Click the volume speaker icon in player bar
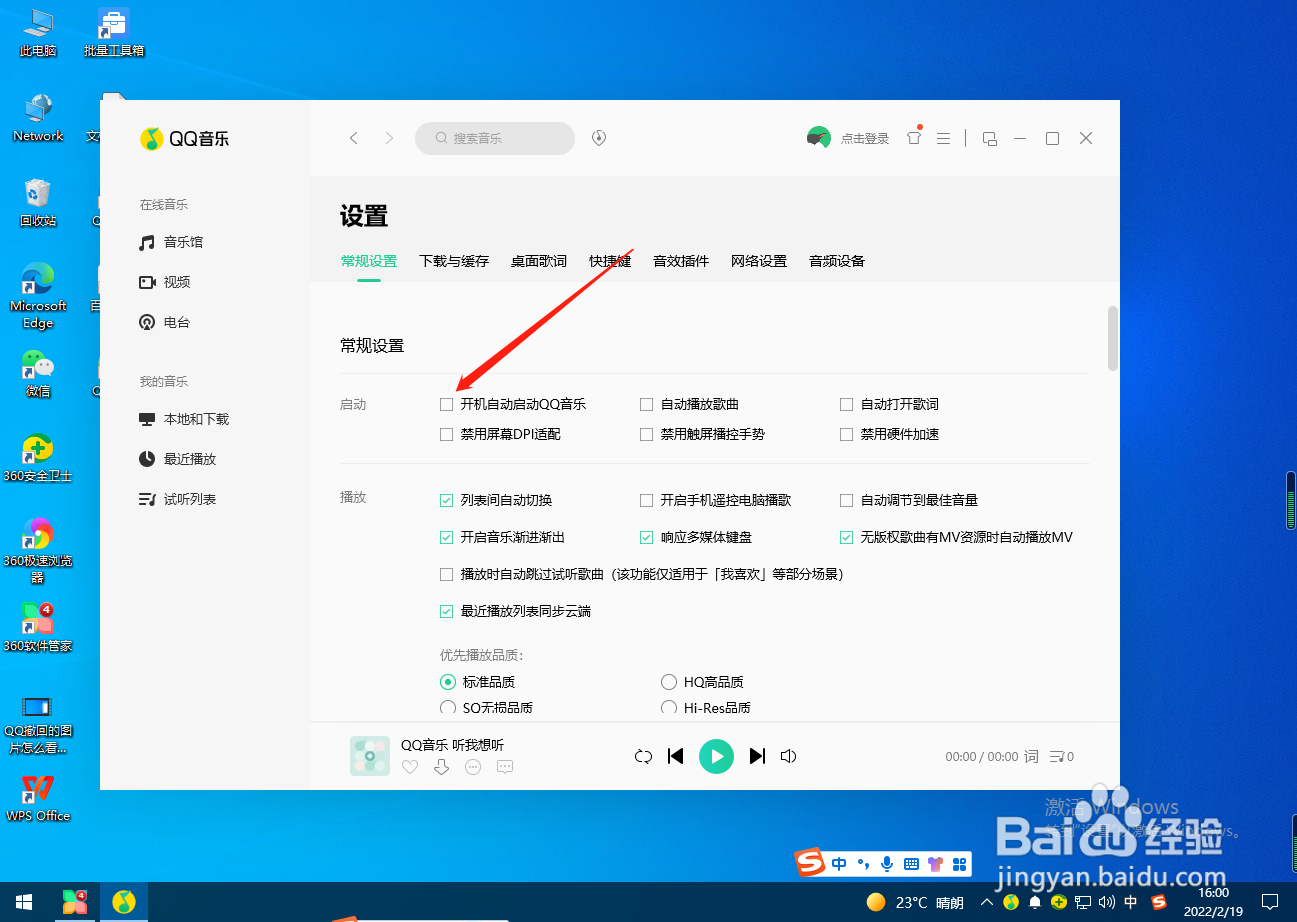The height and width of the screenshot is (922, 1297). tap(788, 756)
